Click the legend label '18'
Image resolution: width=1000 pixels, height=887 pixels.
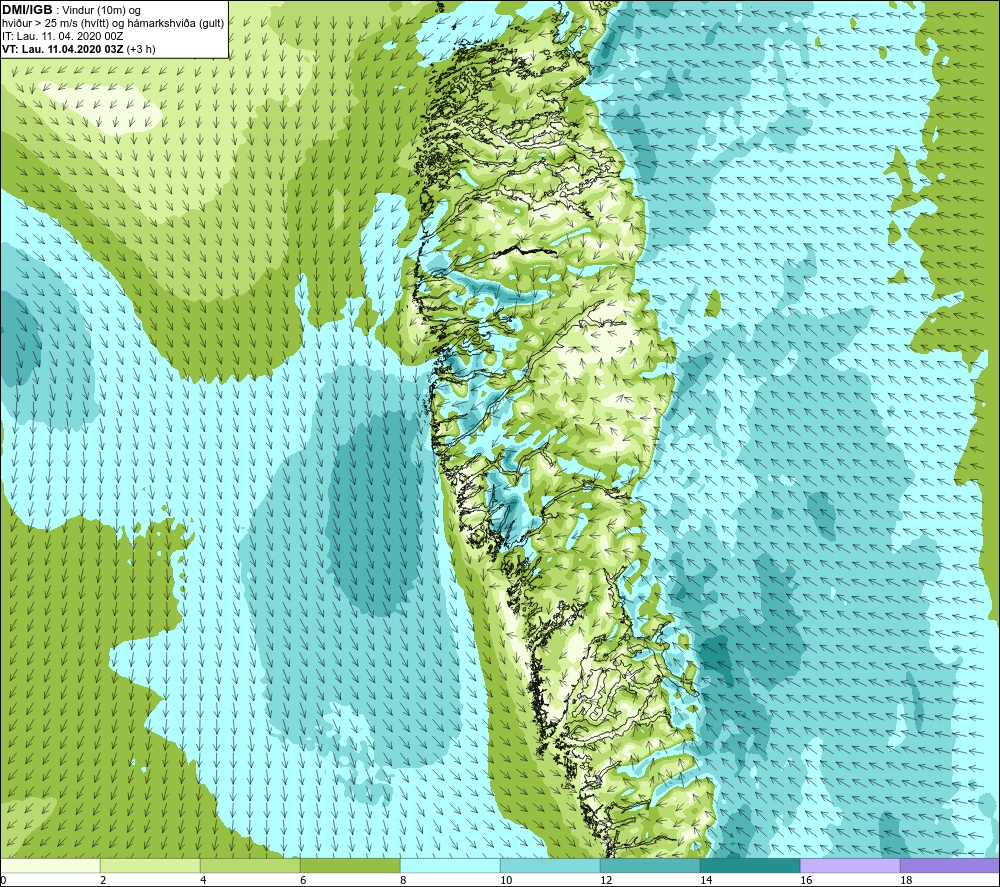[x=906, y=880]
